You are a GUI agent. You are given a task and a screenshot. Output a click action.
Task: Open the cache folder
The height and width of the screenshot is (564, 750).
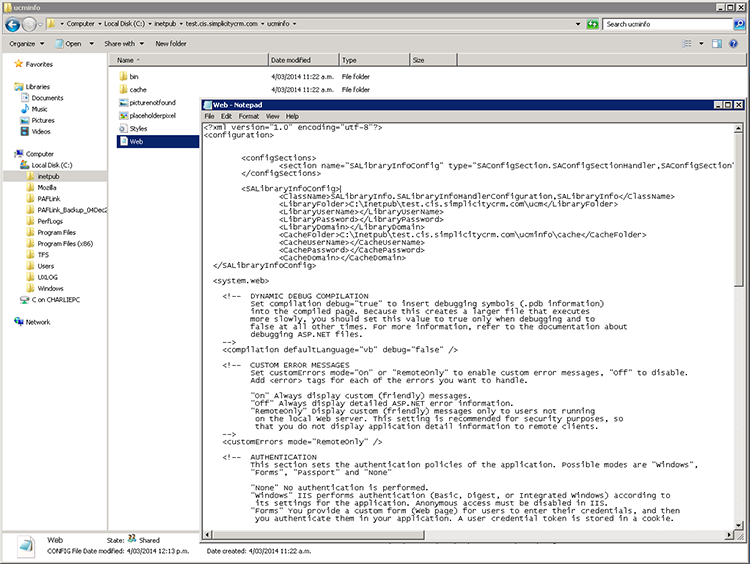(138, 89)
